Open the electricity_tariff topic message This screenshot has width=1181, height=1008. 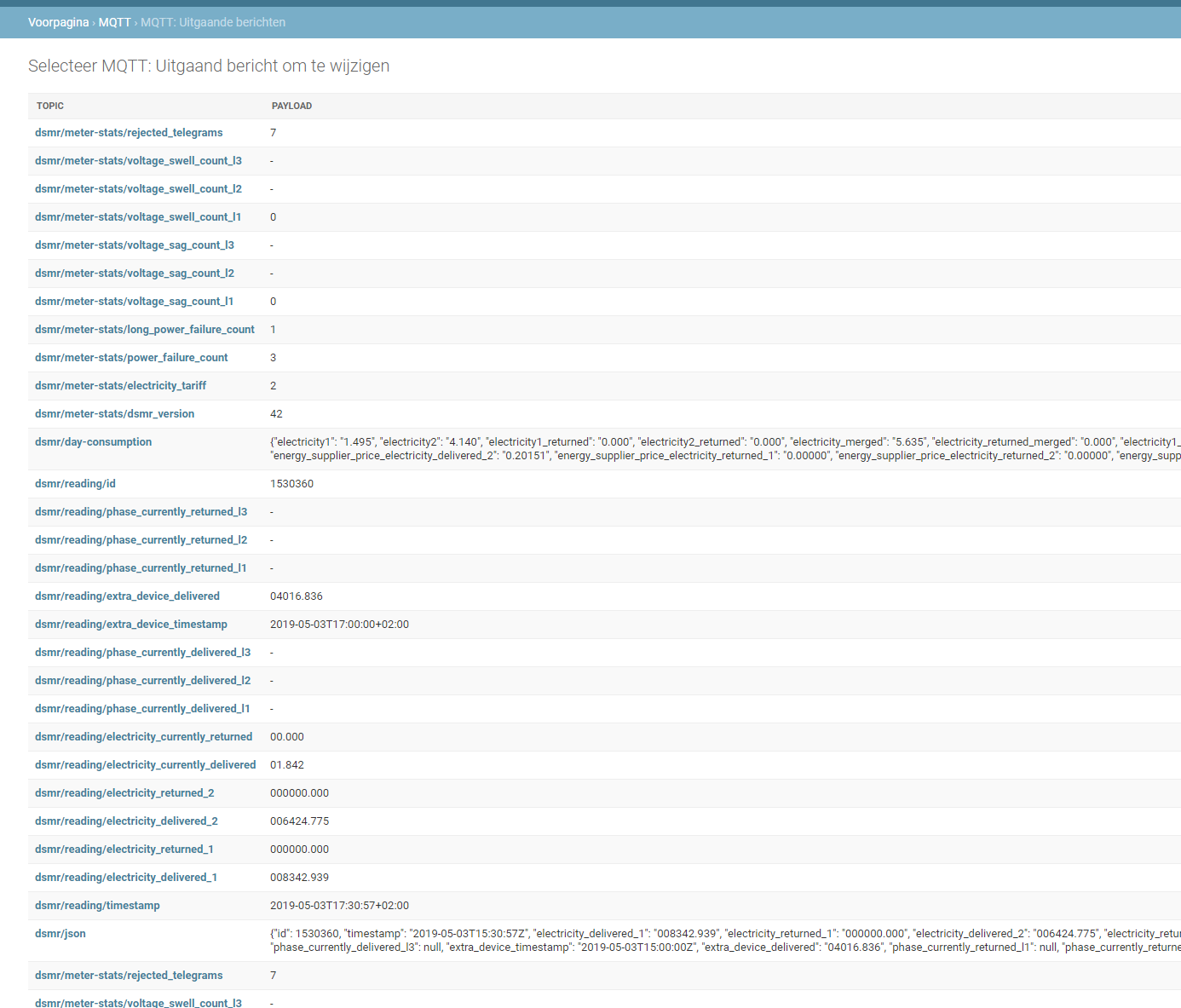[x=120, y=386]
